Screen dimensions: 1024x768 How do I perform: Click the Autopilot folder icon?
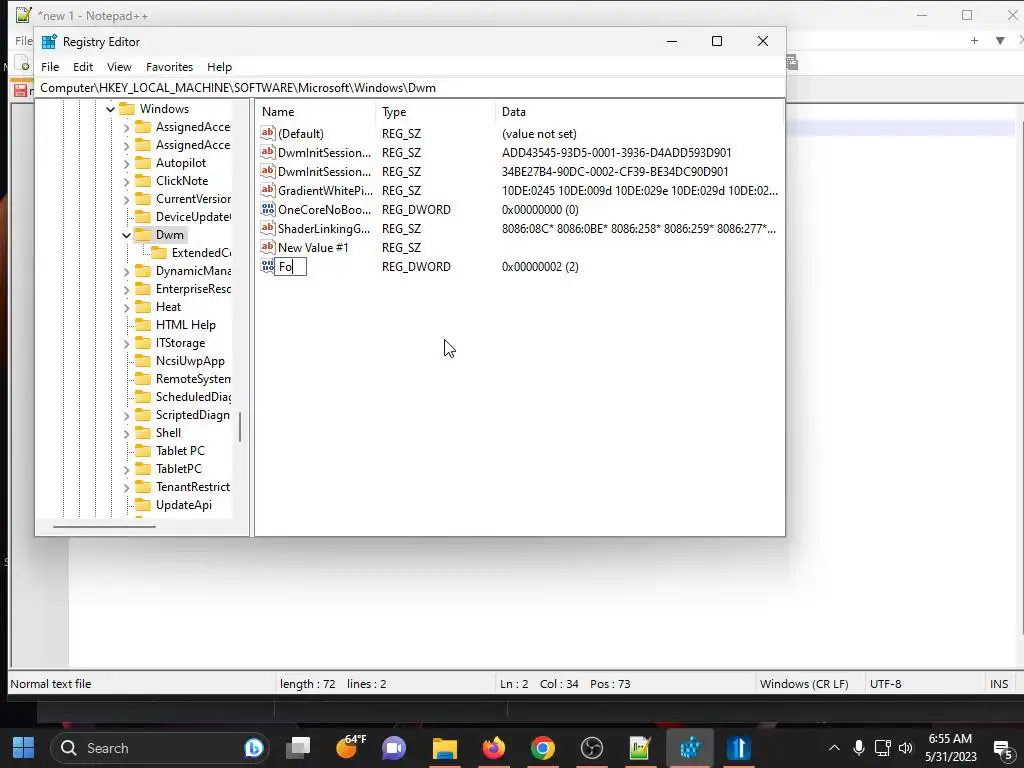tap(143, 163)
